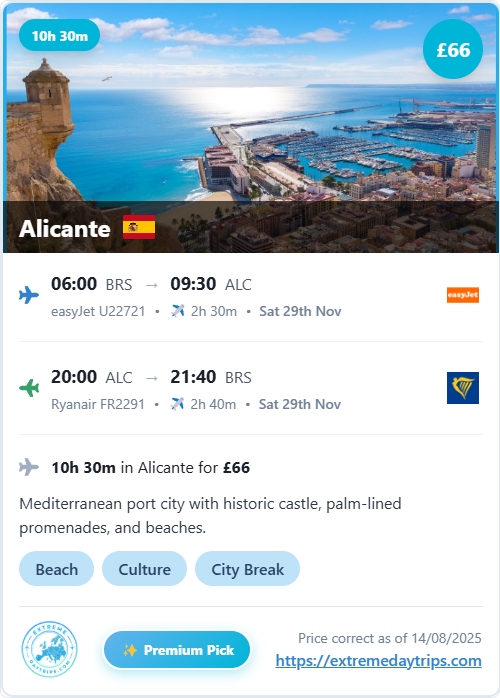Click the easyJet U22721 flight number
The width and height of the screenshot is (500, 698).
[98, 311]
